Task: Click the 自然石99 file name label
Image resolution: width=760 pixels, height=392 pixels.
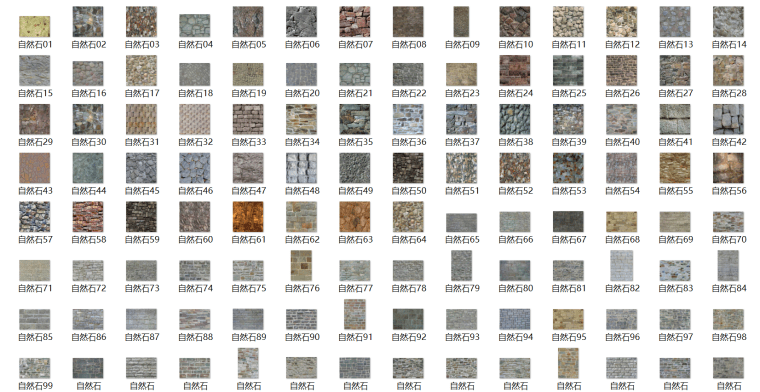Action: (35, 386)
